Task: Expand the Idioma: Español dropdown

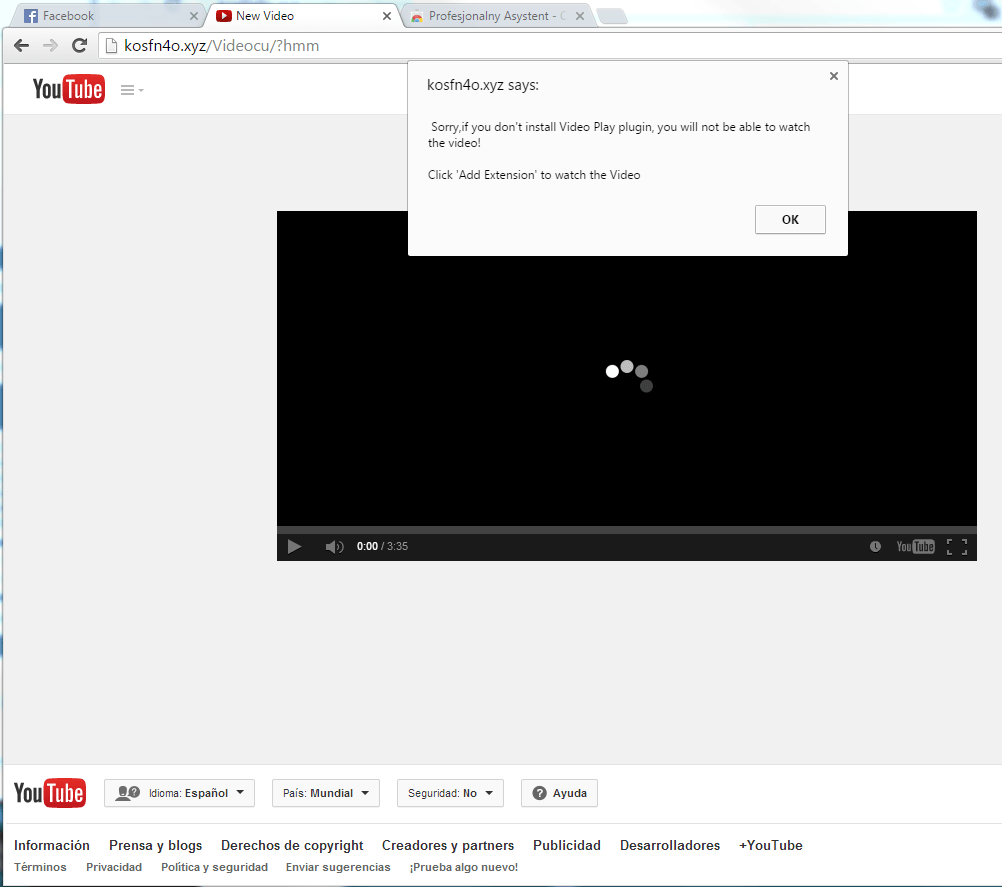Action: (180, 793)
